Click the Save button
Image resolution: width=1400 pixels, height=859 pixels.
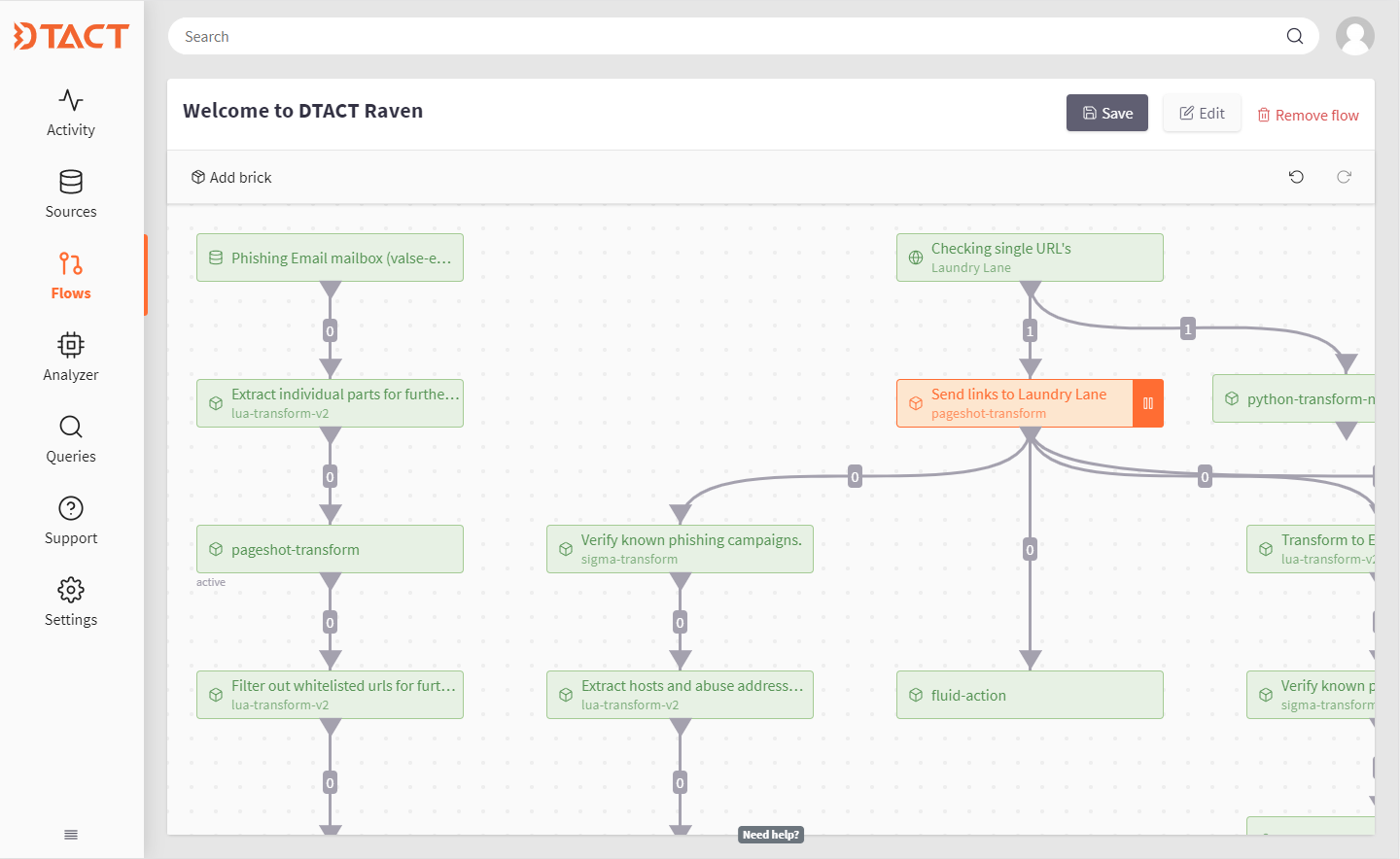click(1106, 113)
